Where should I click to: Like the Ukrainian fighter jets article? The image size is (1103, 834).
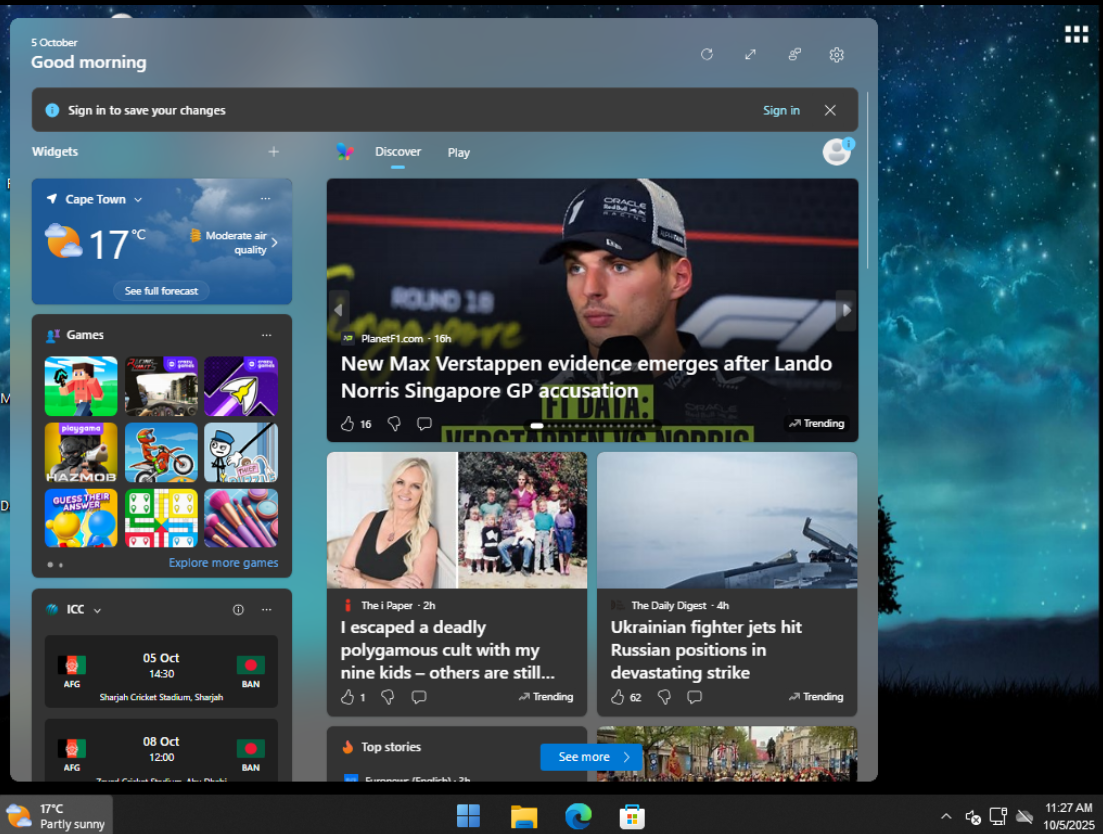pyautogui.click(x=617, y=697)
